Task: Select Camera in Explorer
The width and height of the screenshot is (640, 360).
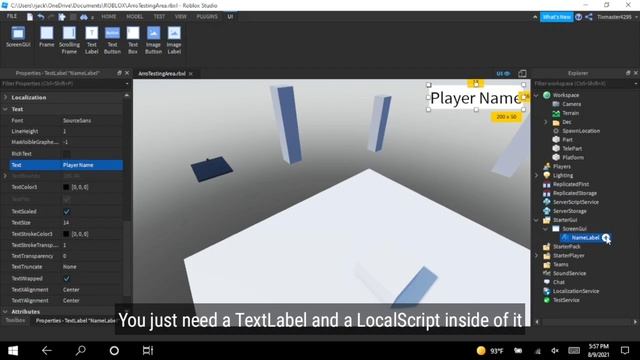Action: [571, 104]
